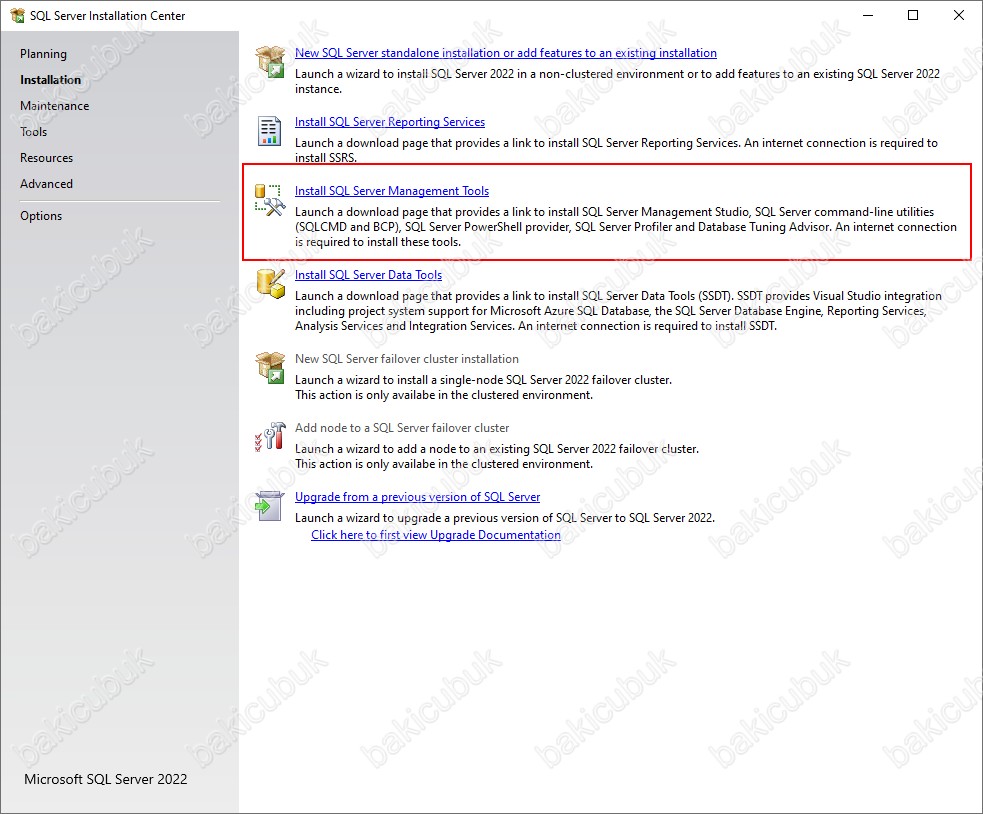Launch New SQL Server standalone installation link
The image size is (983, 814).
coord(506,53)
